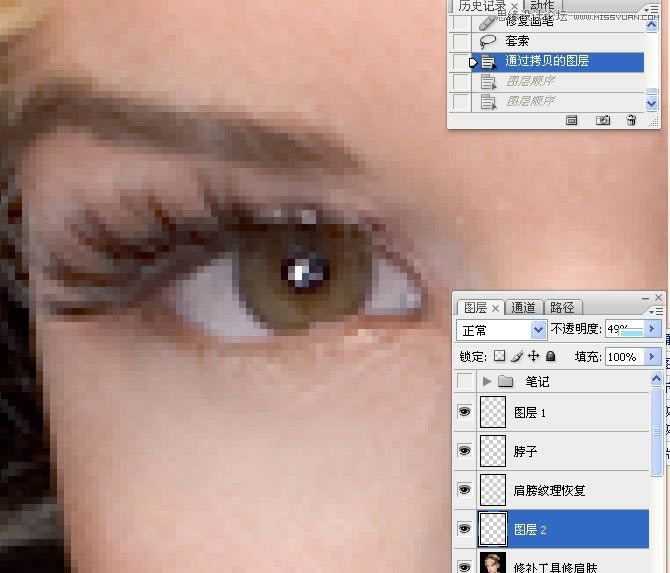Hide the 图层 1 layer with its eye icon

point(464,412)
